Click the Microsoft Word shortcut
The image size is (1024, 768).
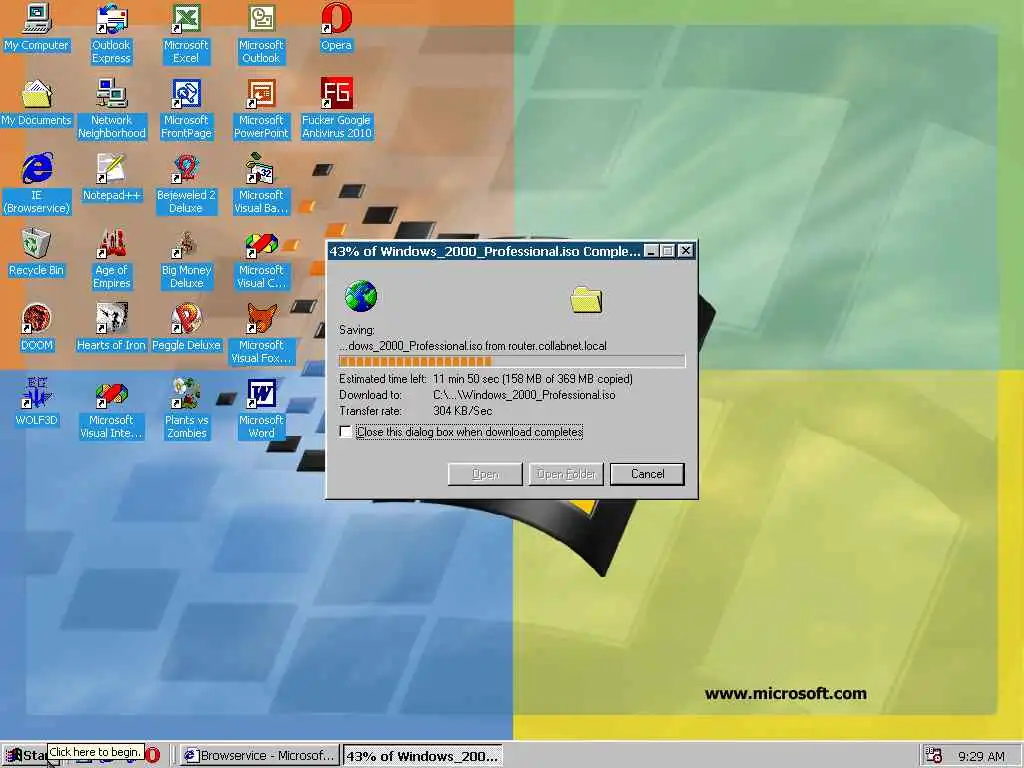click(261, 409)
